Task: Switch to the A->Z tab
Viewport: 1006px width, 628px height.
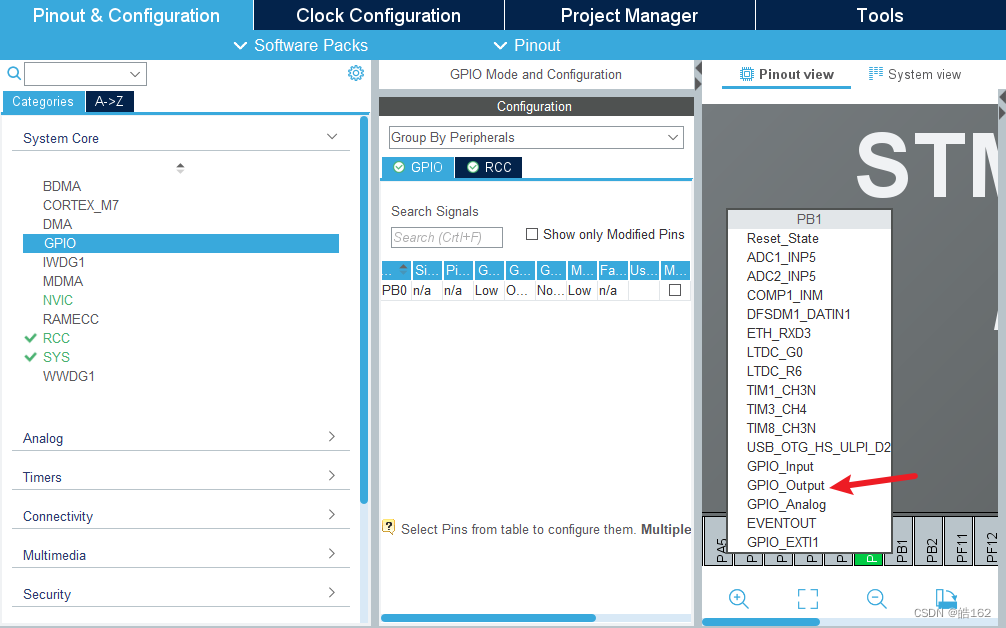Action: click(x=109, y=101)
